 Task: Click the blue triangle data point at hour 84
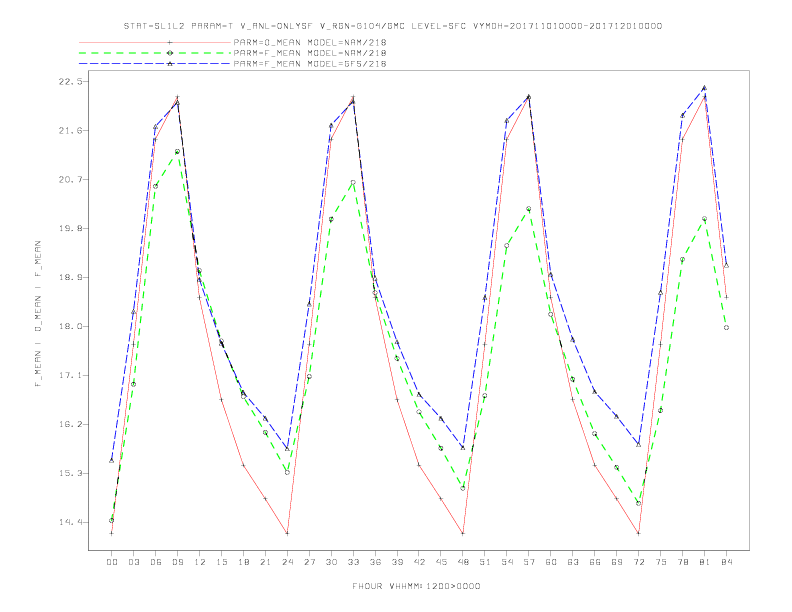[x=726, y=265]
